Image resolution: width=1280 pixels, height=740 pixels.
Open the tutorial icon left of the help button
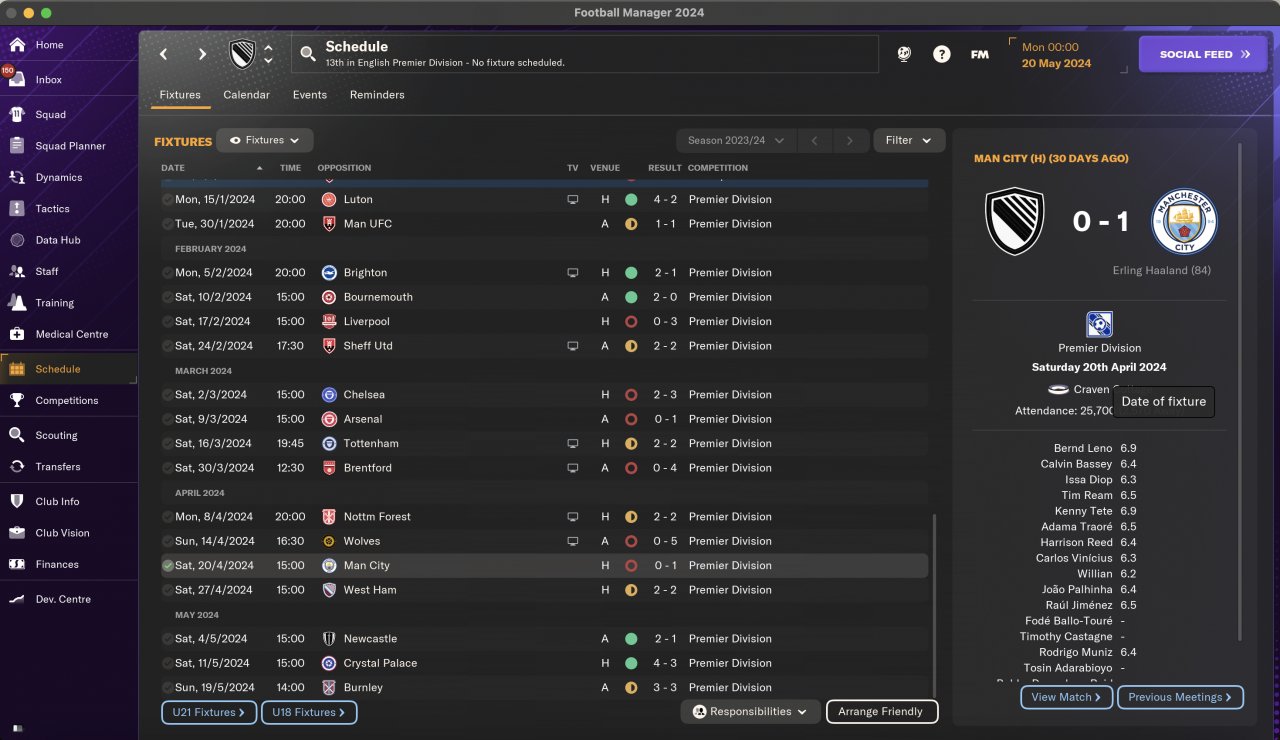pos(904,54)
